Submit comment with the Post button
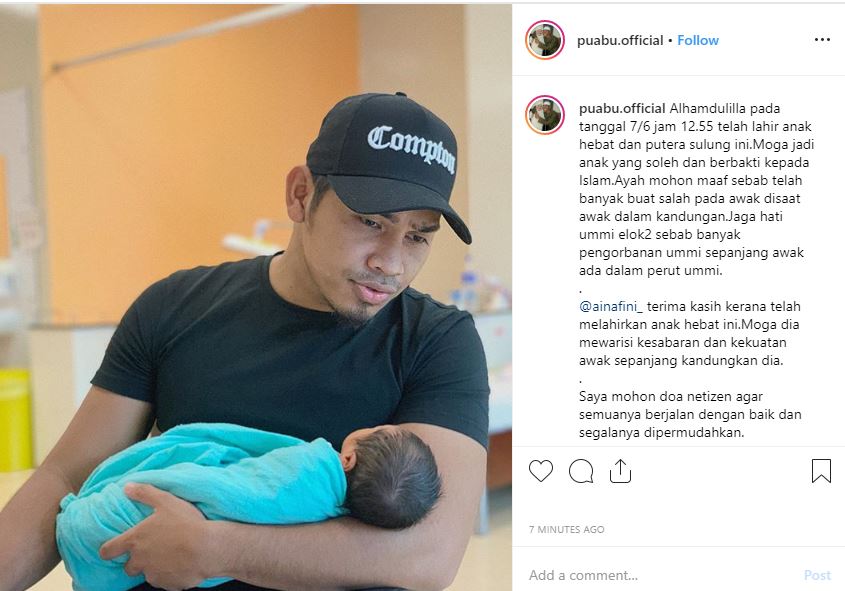The width and height of the screenshot is (845, 591). [817, 575]
